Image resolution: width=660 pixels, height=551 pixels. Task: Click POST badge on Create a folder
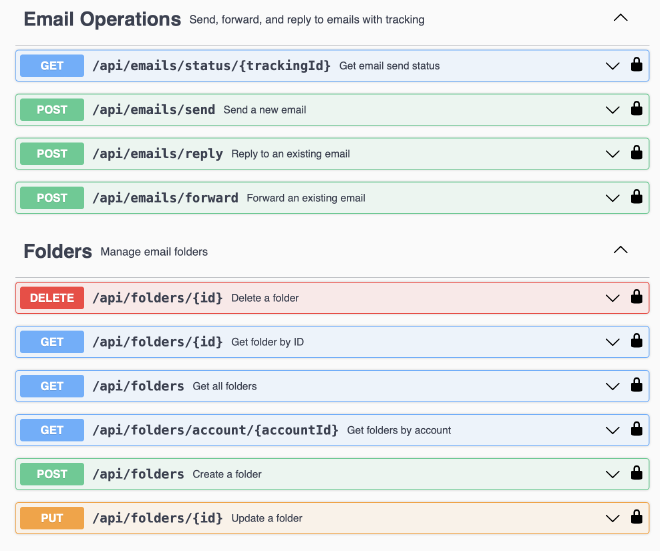click(x=52, y=474)
